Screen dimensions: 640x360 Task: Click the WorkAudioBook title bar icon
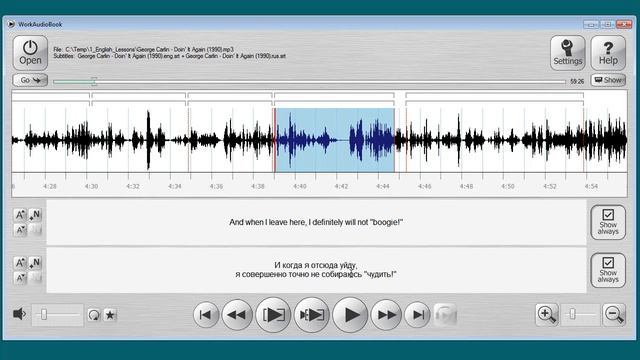[11, 24]
